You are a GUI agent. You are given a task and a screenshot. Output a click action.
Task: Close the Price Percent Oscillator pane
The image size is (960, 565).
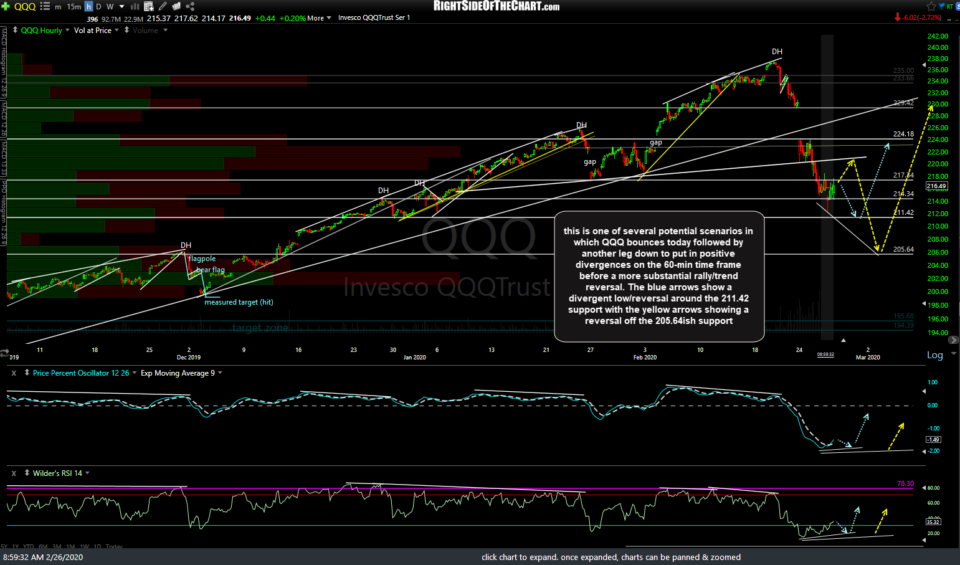coord(13,373)
